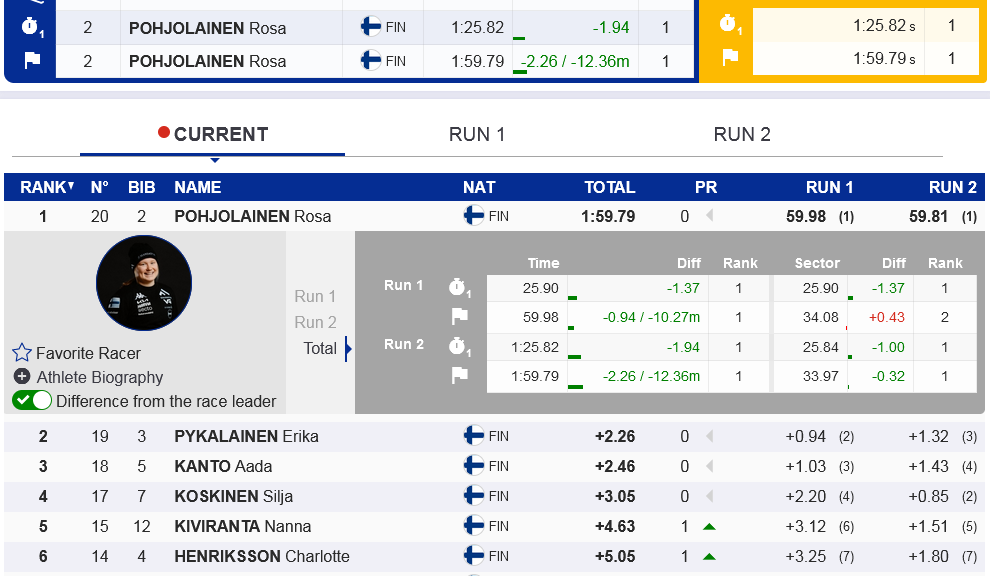Select the Run 1 option beside the athlete photo
The width and height of the screenshot is (990, 576).
pyautogui.click(x=315, y=296)
